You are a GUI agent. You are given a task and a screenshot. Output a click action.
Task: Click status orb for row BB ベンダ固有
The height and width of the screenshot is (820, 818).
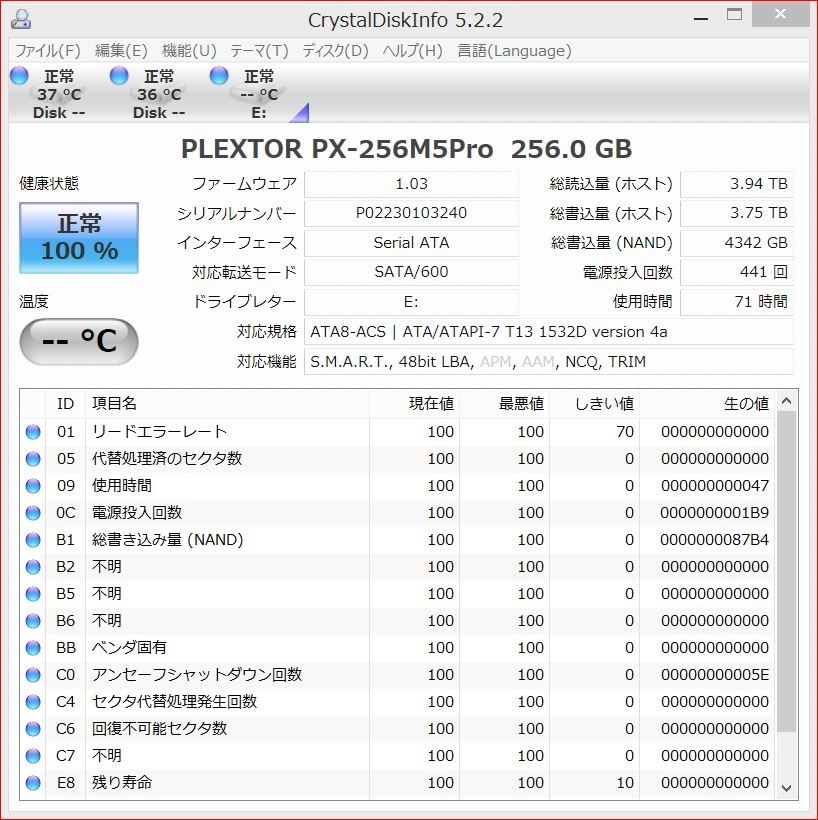coord(33,648)
